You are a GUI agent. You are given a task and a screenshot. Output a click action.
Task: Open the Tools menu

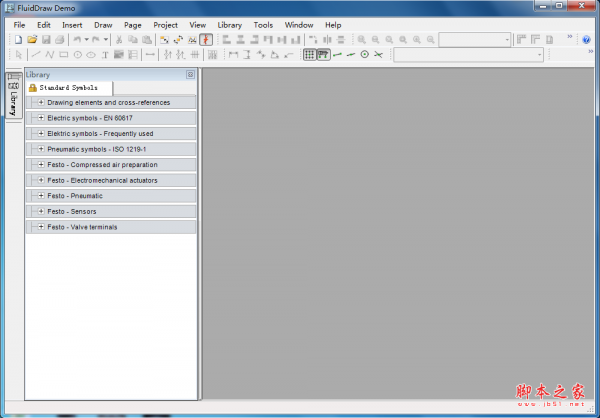[x=263, y=25]
